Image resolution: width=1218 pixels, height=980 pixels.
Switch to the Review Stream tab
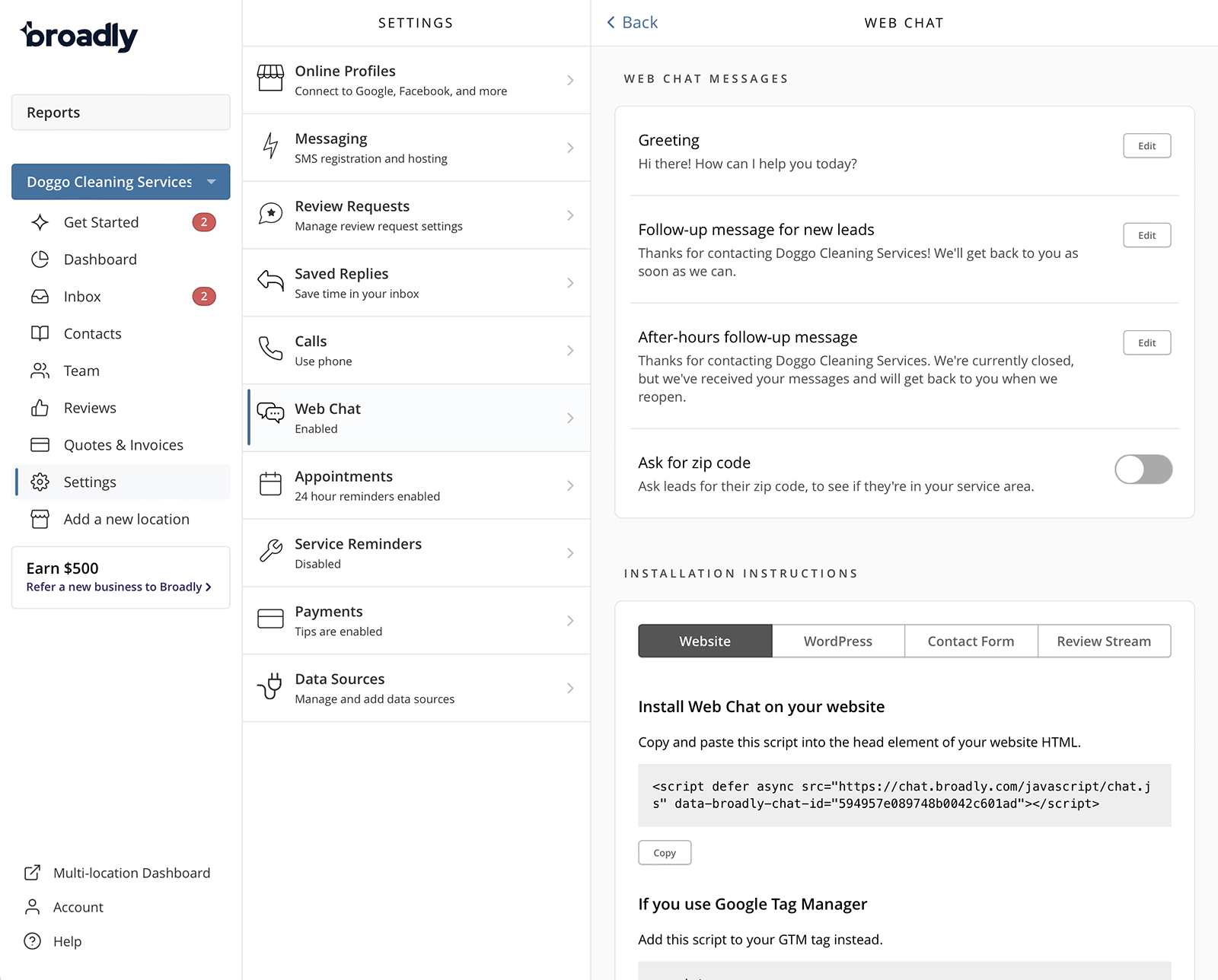coord(1105,641)
